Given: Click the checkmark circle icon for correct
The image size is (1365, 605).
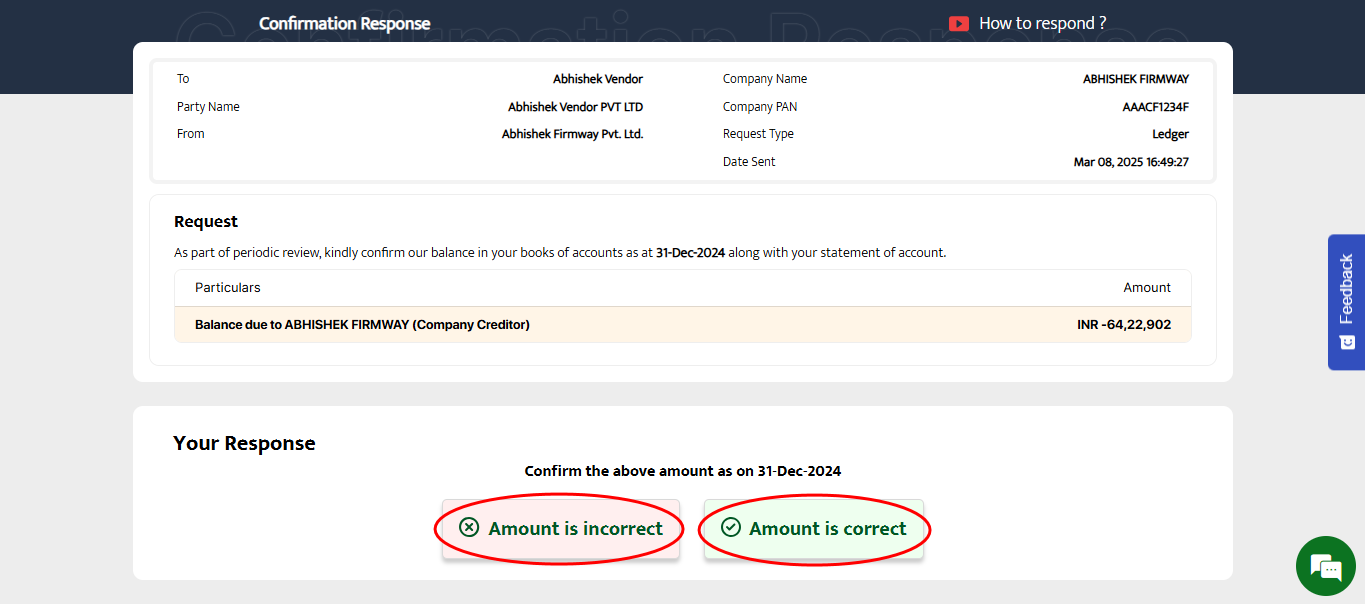Looking at the screenshot, I should coord(731,527).
